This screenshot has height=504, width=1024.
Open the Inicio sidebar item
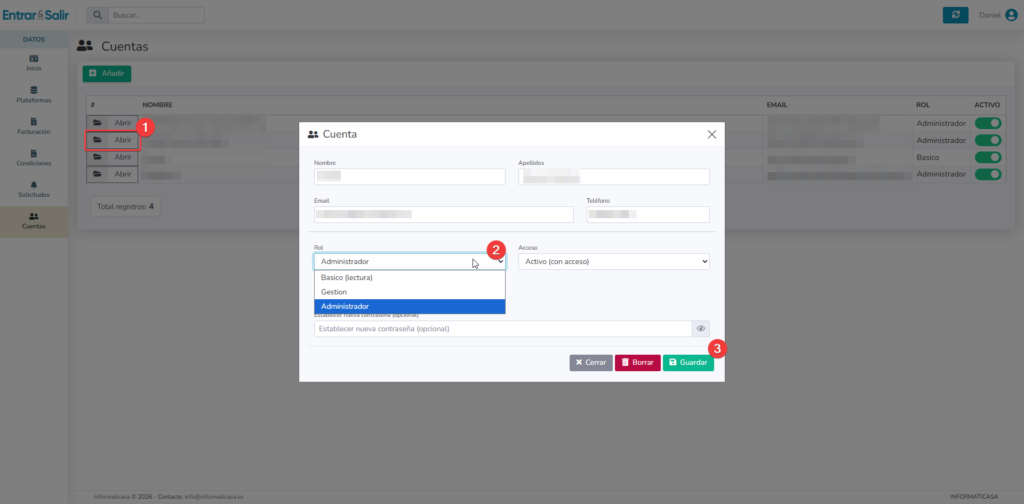point(34,63)
